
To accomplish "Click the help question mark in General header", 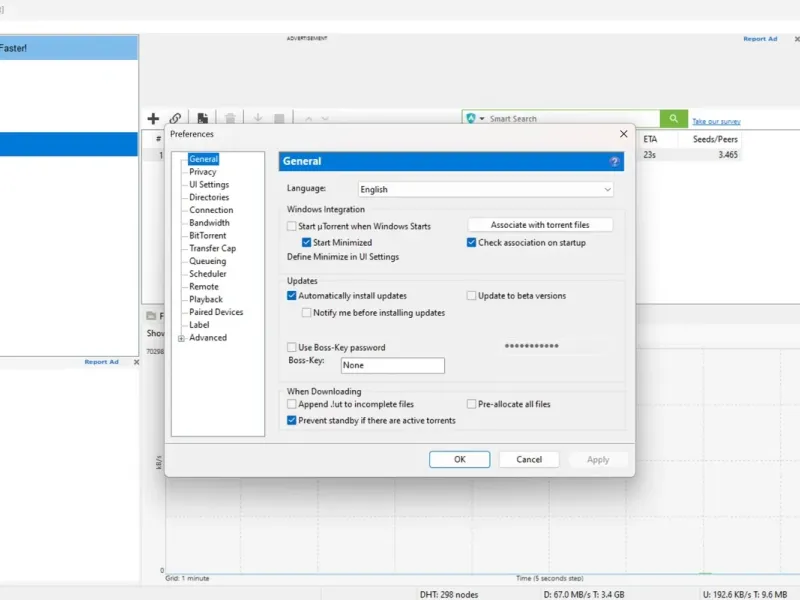I will [614, 162].
